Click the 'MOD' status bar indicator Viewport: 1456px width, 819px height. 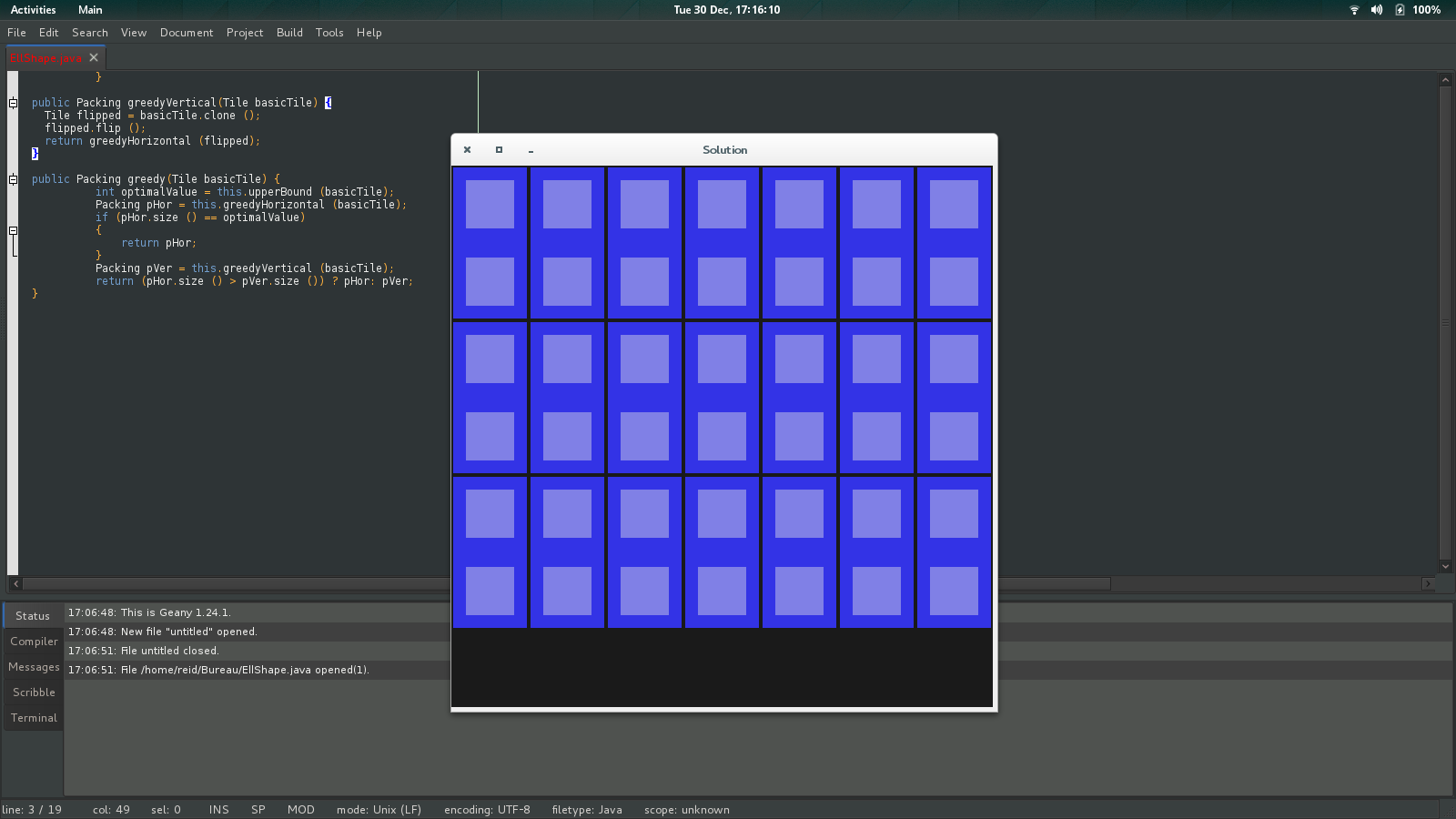point(301,810)
